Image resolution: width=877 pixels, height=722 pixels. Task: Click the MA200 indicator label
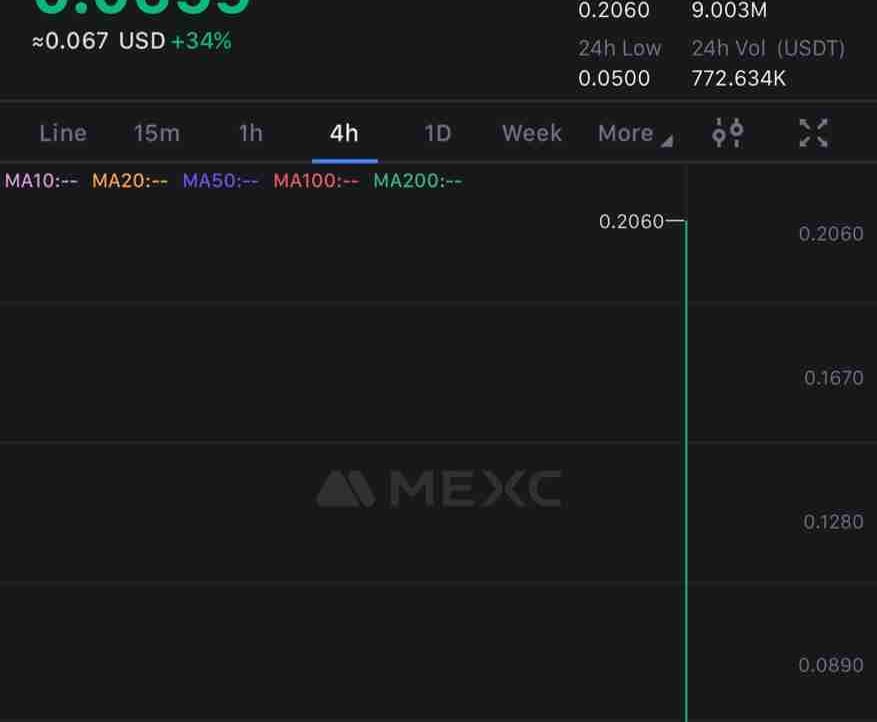[x=418, y=181]
